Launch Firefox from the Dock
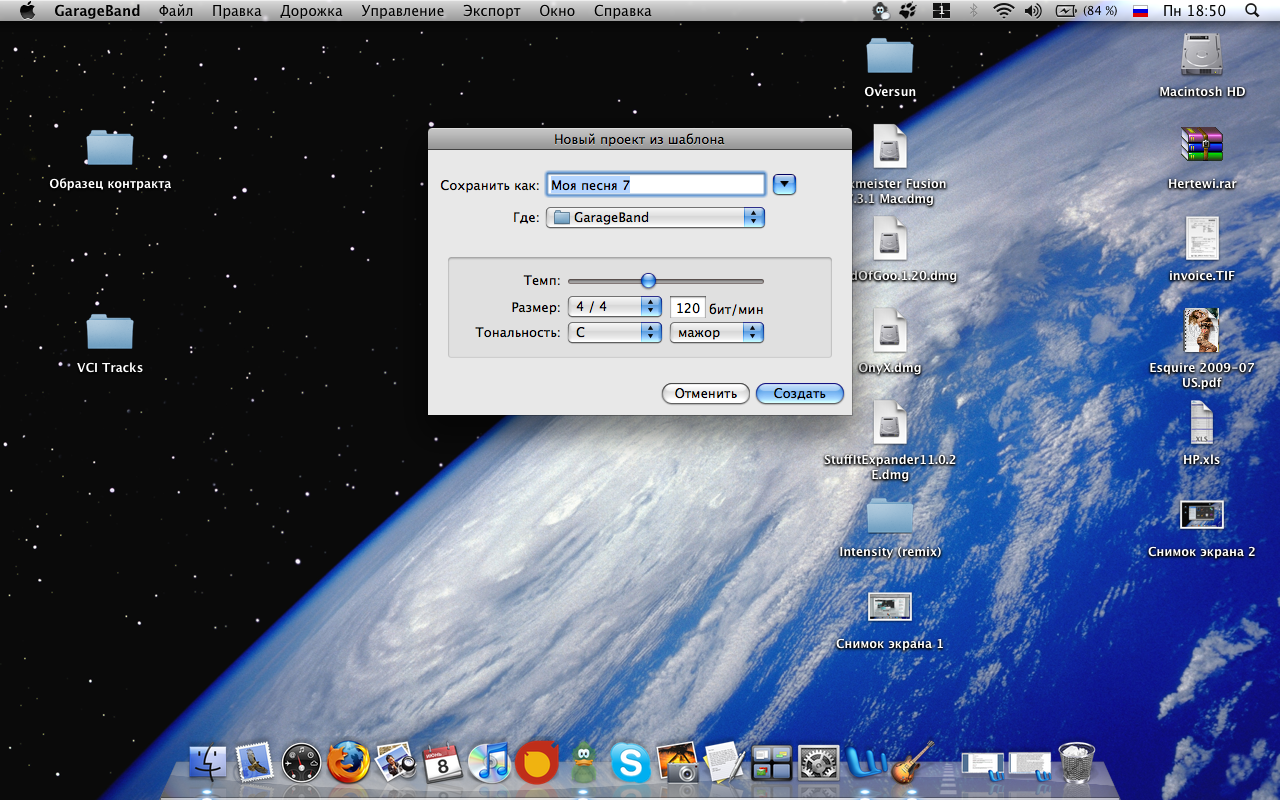 (x=348, y=763)
